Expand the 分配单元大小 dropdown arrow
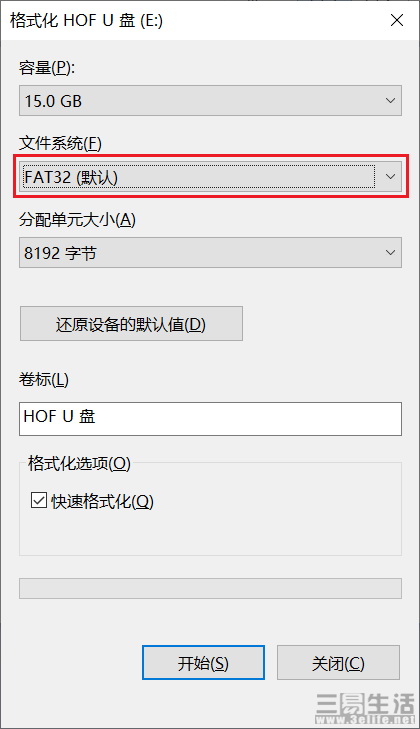The height and width of the screenshot is (729, 420). click(390, 252)
